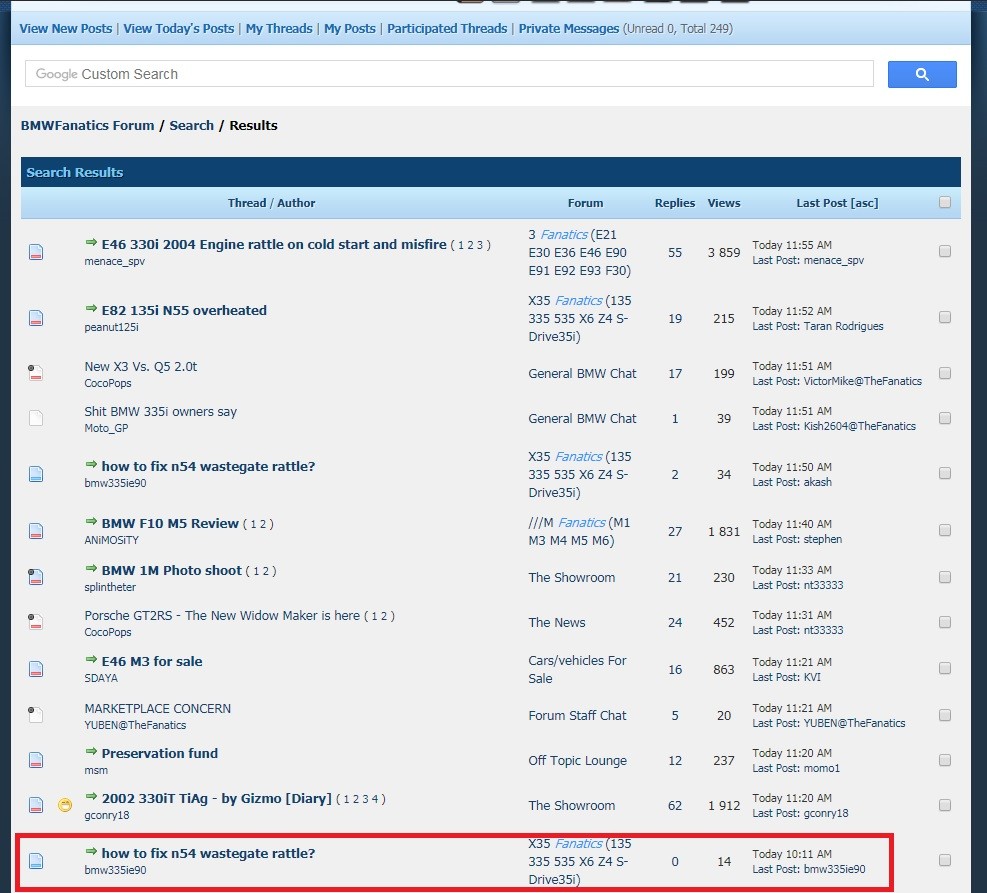987x893 pixels.
Task: Sort results by Views column header
Action: (x=724, y=203)
